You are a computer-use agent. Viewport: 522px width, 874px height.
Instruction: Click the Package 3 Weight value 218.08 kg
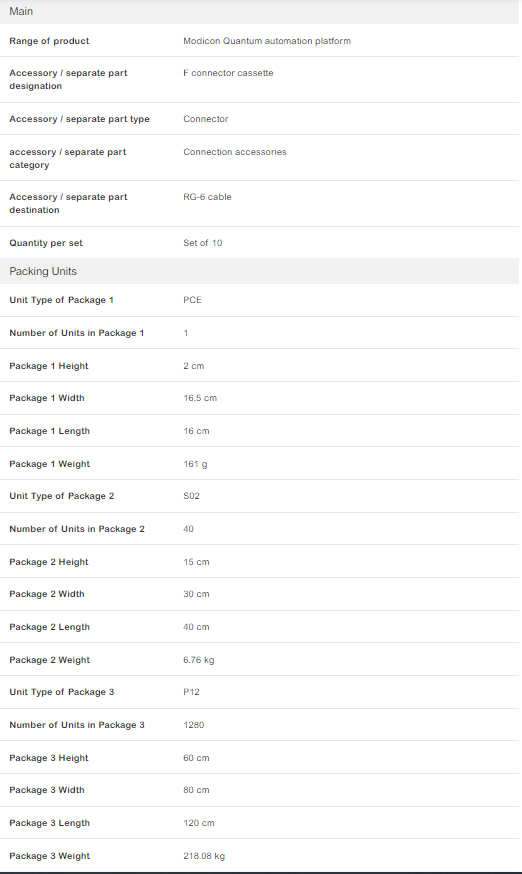[x=204, y=856]
